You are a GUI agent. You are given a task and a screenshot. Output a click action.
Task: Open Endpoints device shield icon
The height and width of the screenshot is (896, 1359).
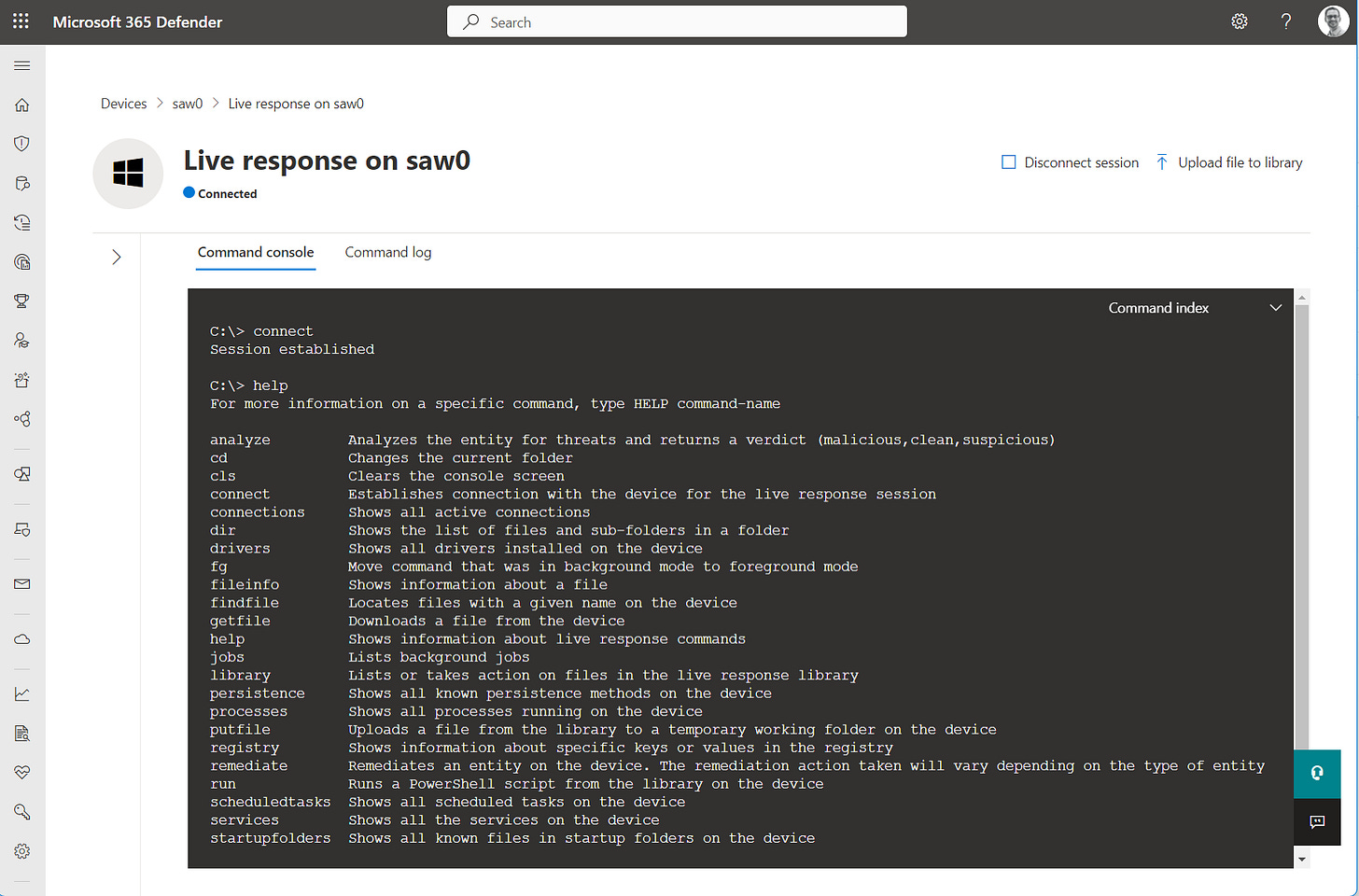[22, 529]
